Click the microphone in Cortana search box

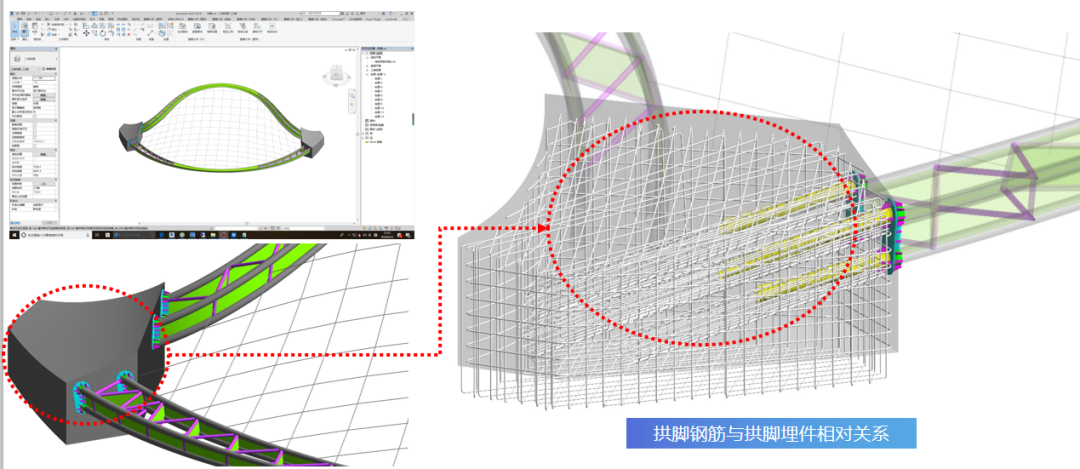coord(87,235)
